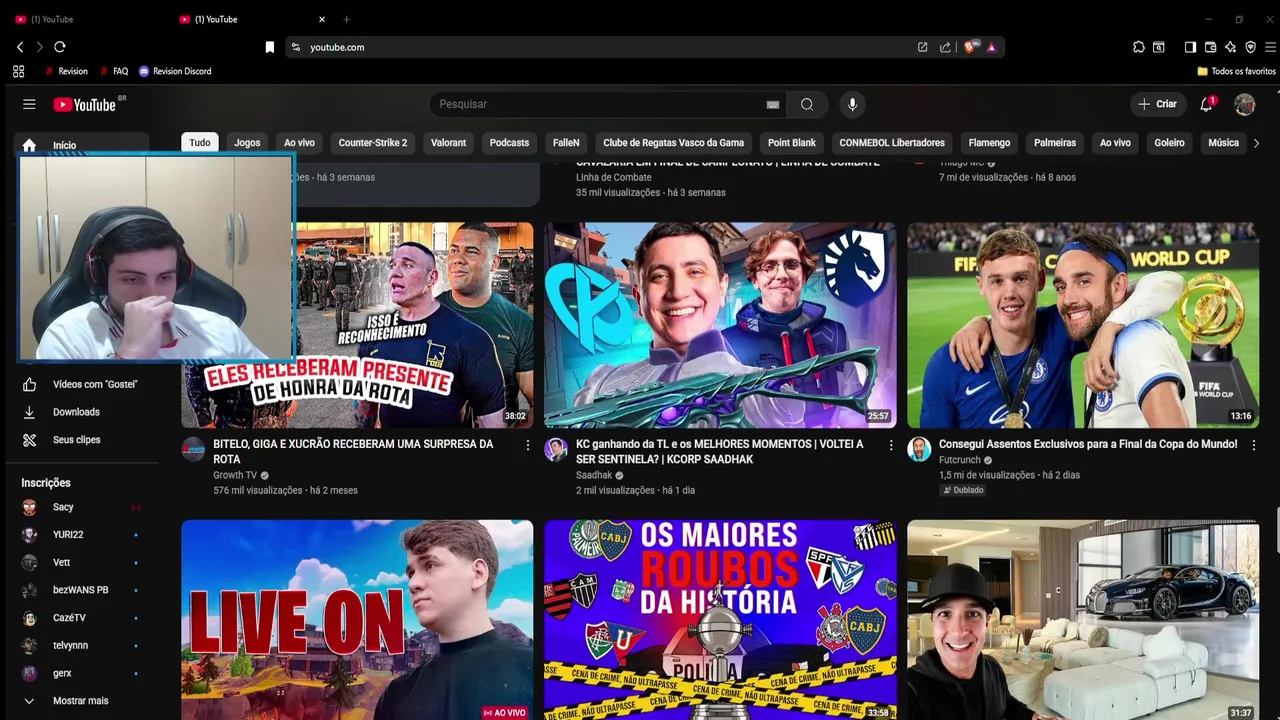Open the YouTube guide hamburger menu
The height and width of the screenshot is (720, 1280).
pyautogui.click(x=29, y=104)
